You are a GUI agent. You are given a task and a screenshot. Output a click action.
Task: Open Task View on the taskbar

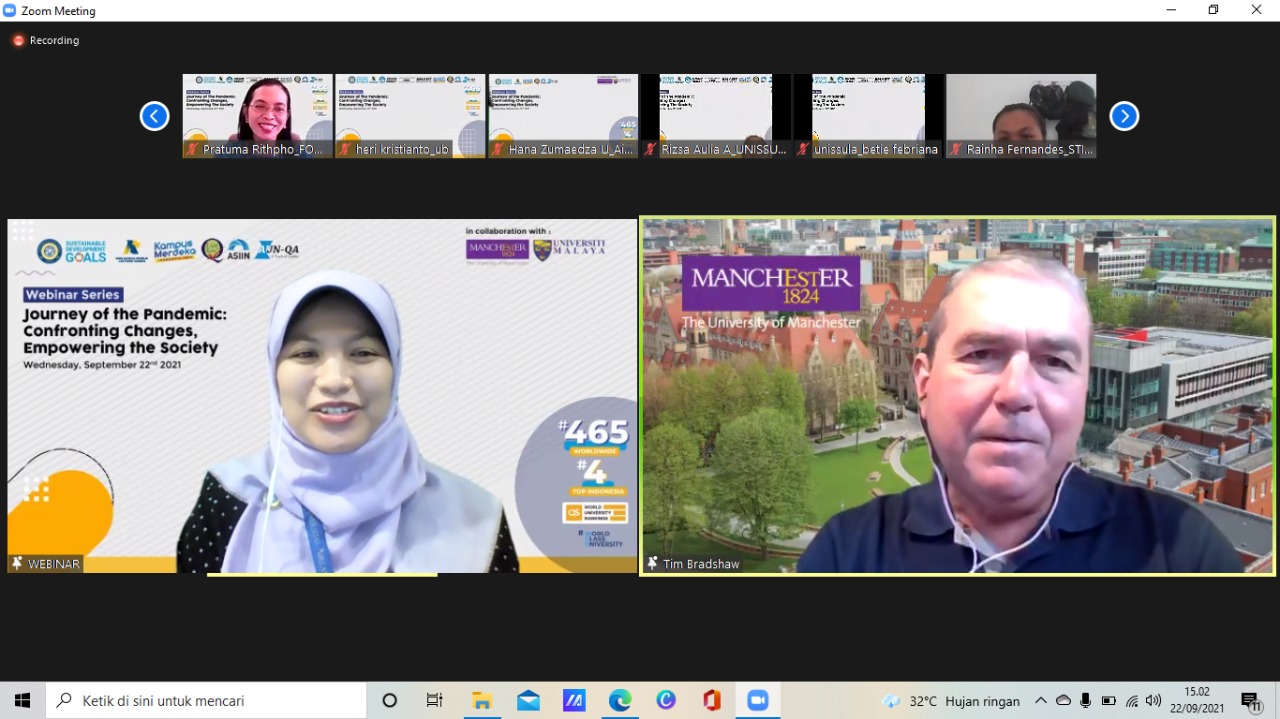[435, 701]
